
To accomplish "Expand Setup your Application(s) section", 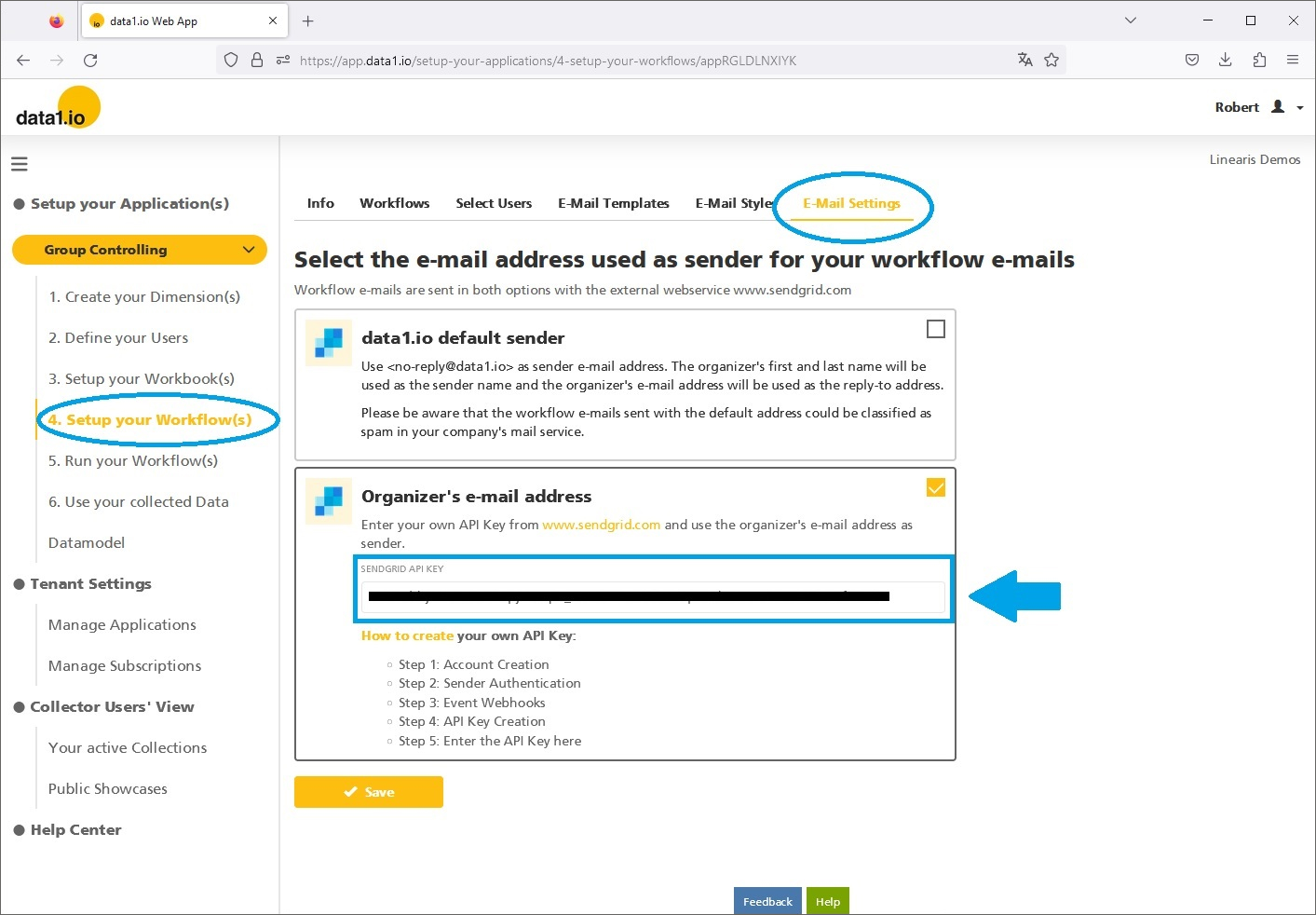I will [121, 203].
